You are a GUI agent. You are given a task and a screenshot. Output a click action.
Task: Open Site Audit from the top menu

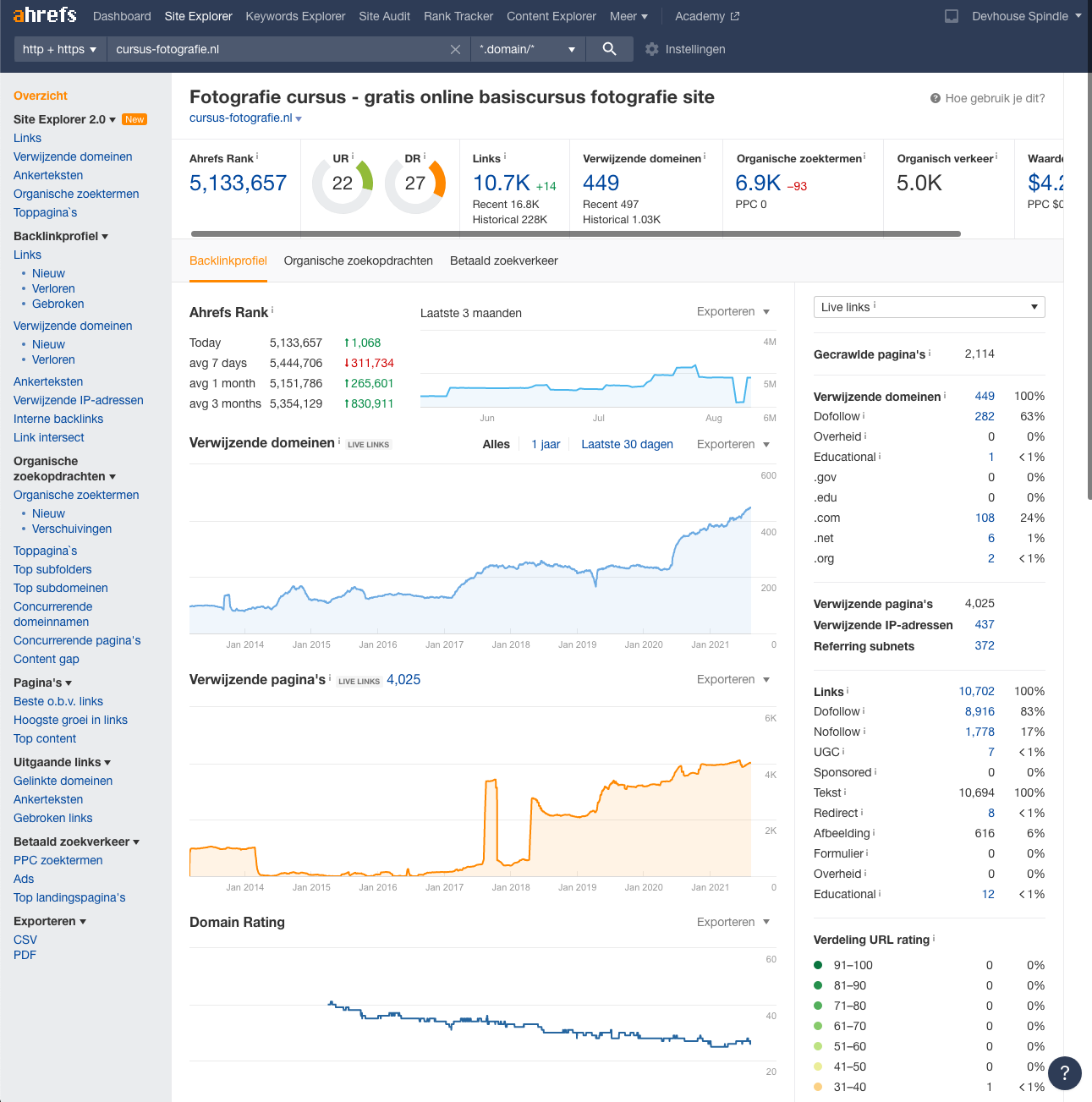(x=385, y=16)
